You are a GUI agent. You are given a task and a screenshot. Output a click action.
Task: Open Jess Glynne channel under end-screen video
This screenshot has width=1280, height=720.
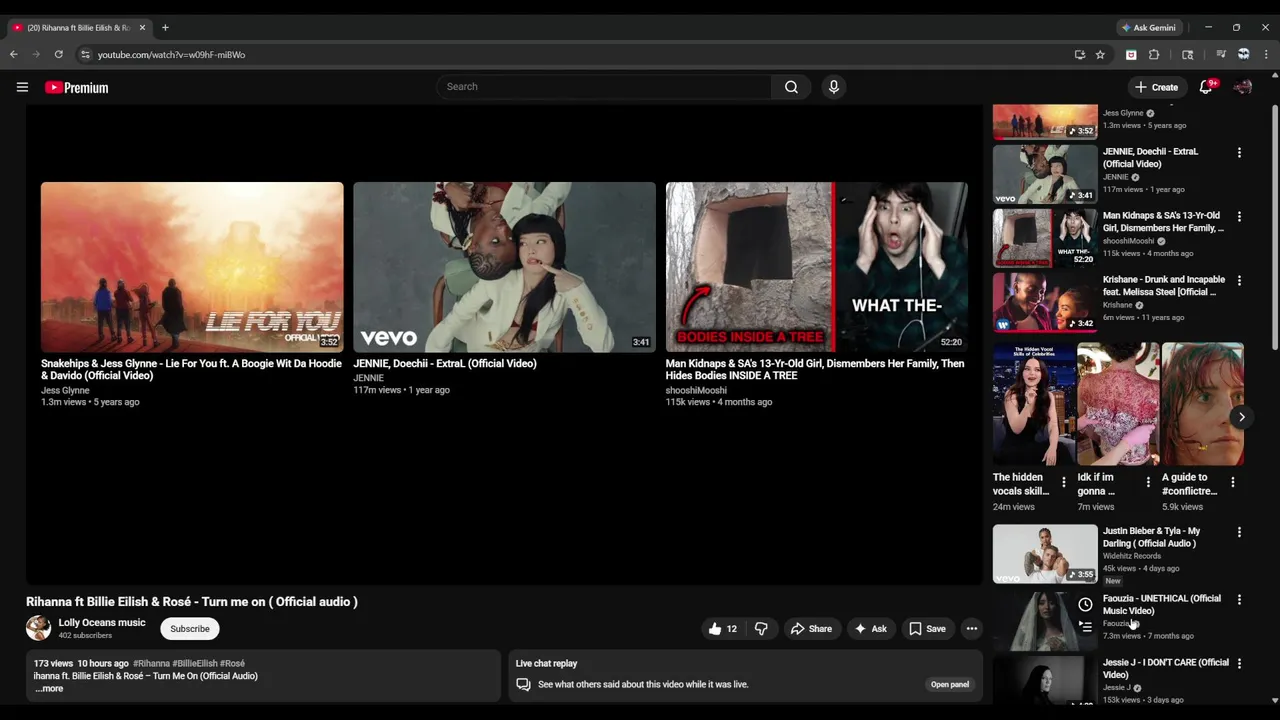(x=65, y=391)
